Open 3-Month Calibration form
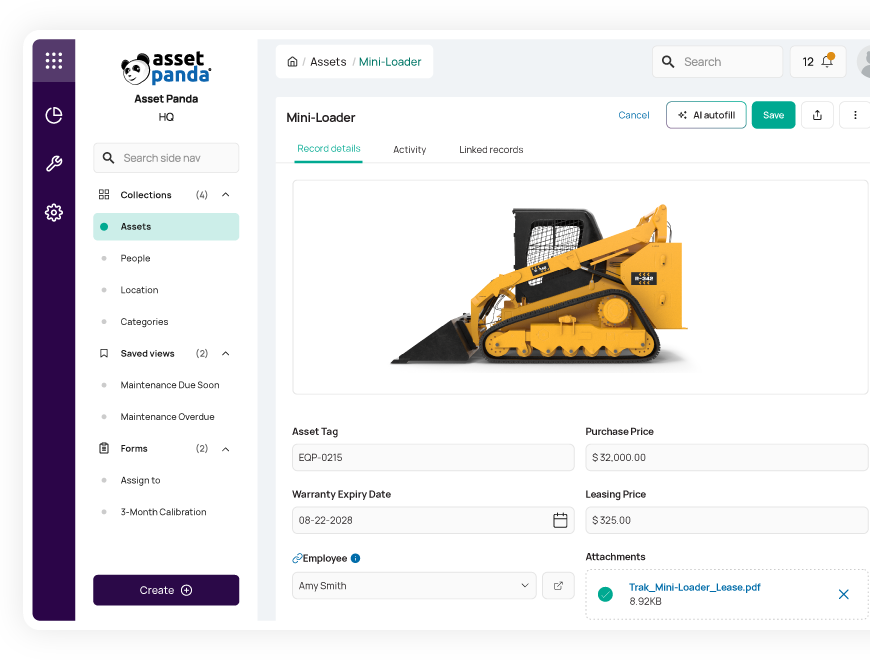This screenshot has height=660, width=870. 166,512
